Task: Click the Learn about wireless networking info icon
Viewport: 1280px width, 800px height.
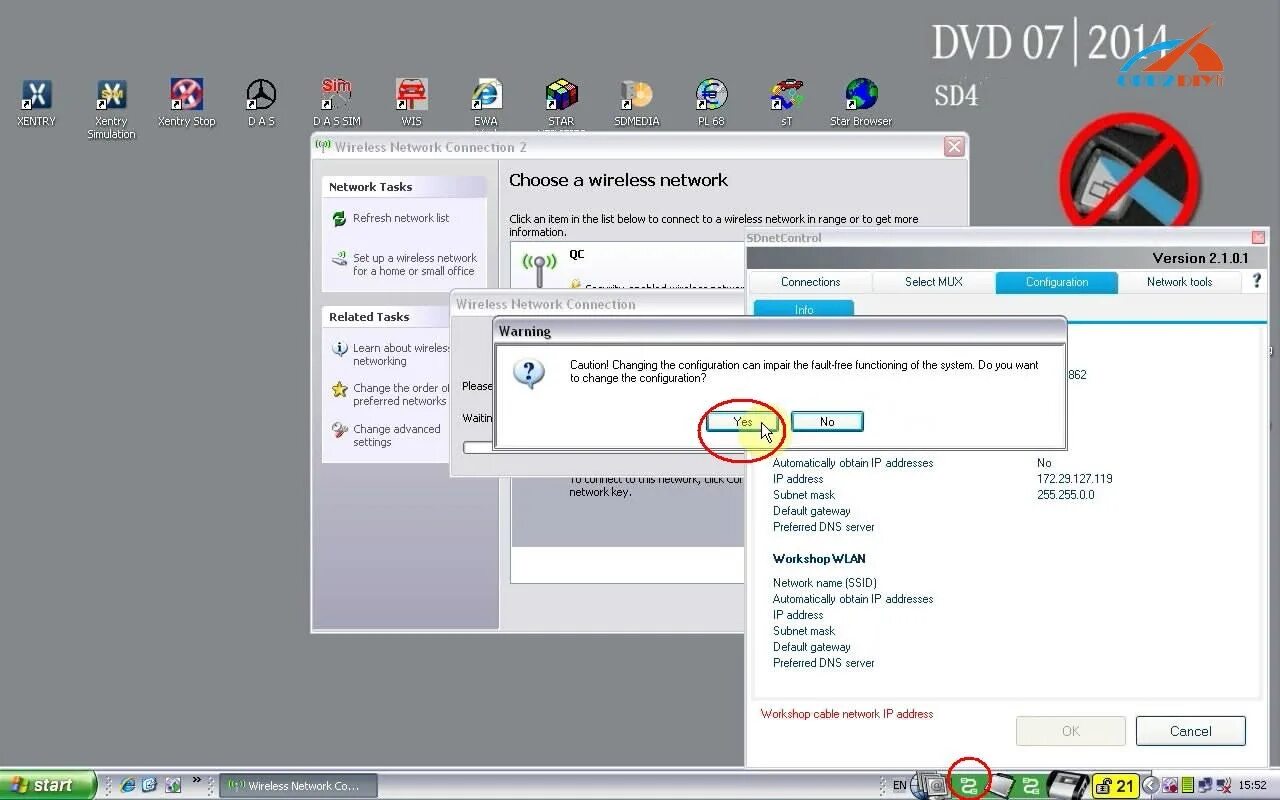Action: pyautogui.click(x=339, y=349)
